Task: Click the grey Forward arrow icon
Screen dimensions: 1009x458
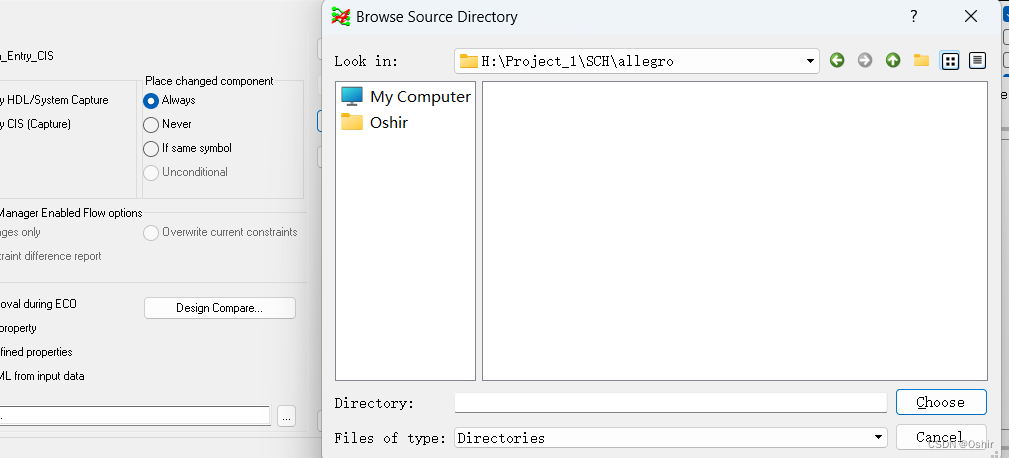Action: click(x=865, y=60)
